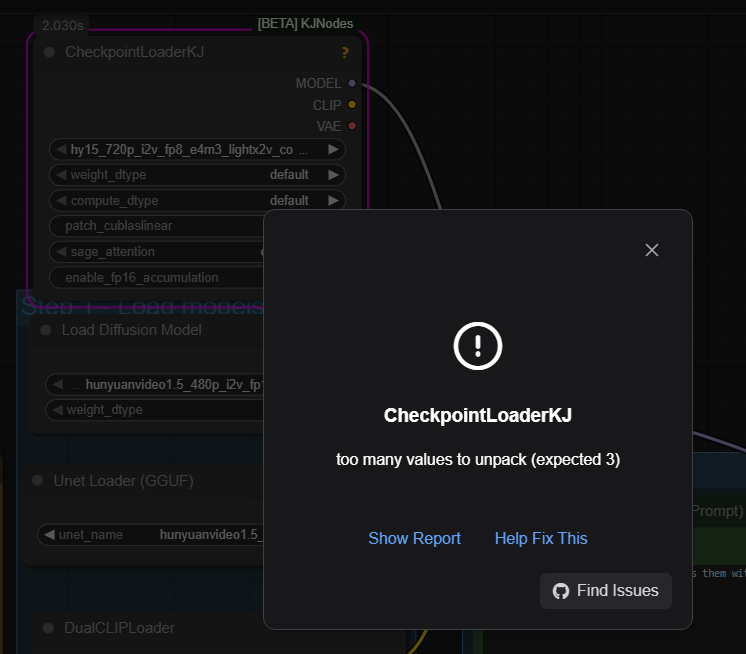Collapse the Unet Loader (GGUF) node dot
The image size is (746, 654).
[x=37, y=481]
